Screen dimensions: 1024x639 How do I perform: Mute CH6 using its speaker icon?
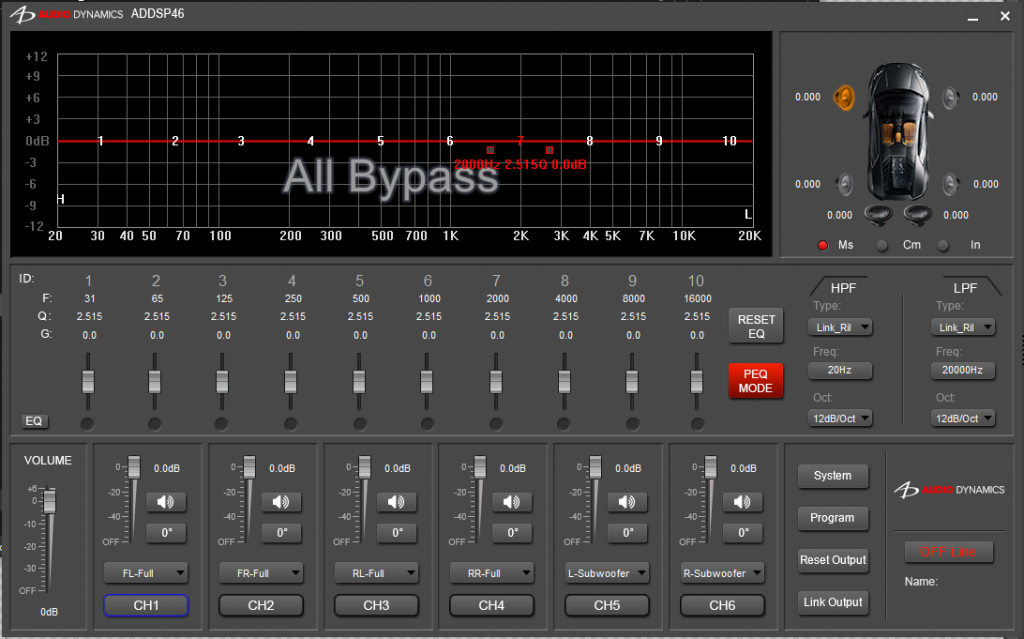[742, 502]
